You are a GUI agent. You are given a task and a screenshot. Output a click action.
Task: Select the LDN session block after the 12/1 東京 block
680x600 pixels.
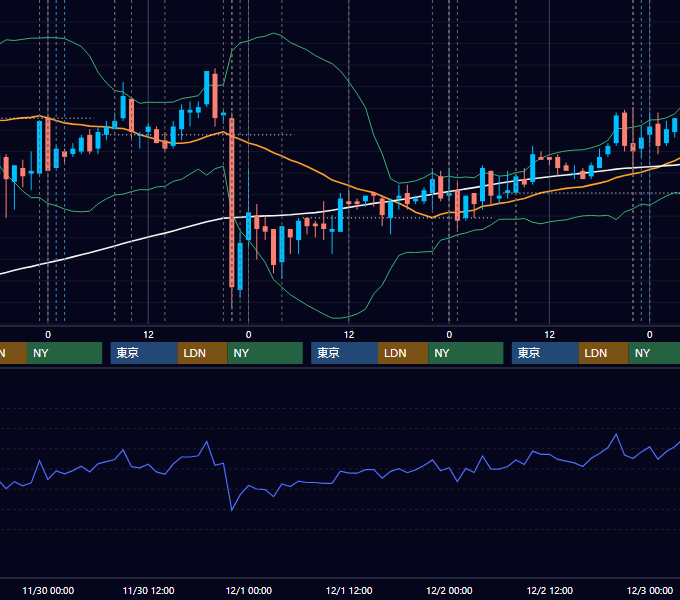pyautogui.click(x=403, y=353)
